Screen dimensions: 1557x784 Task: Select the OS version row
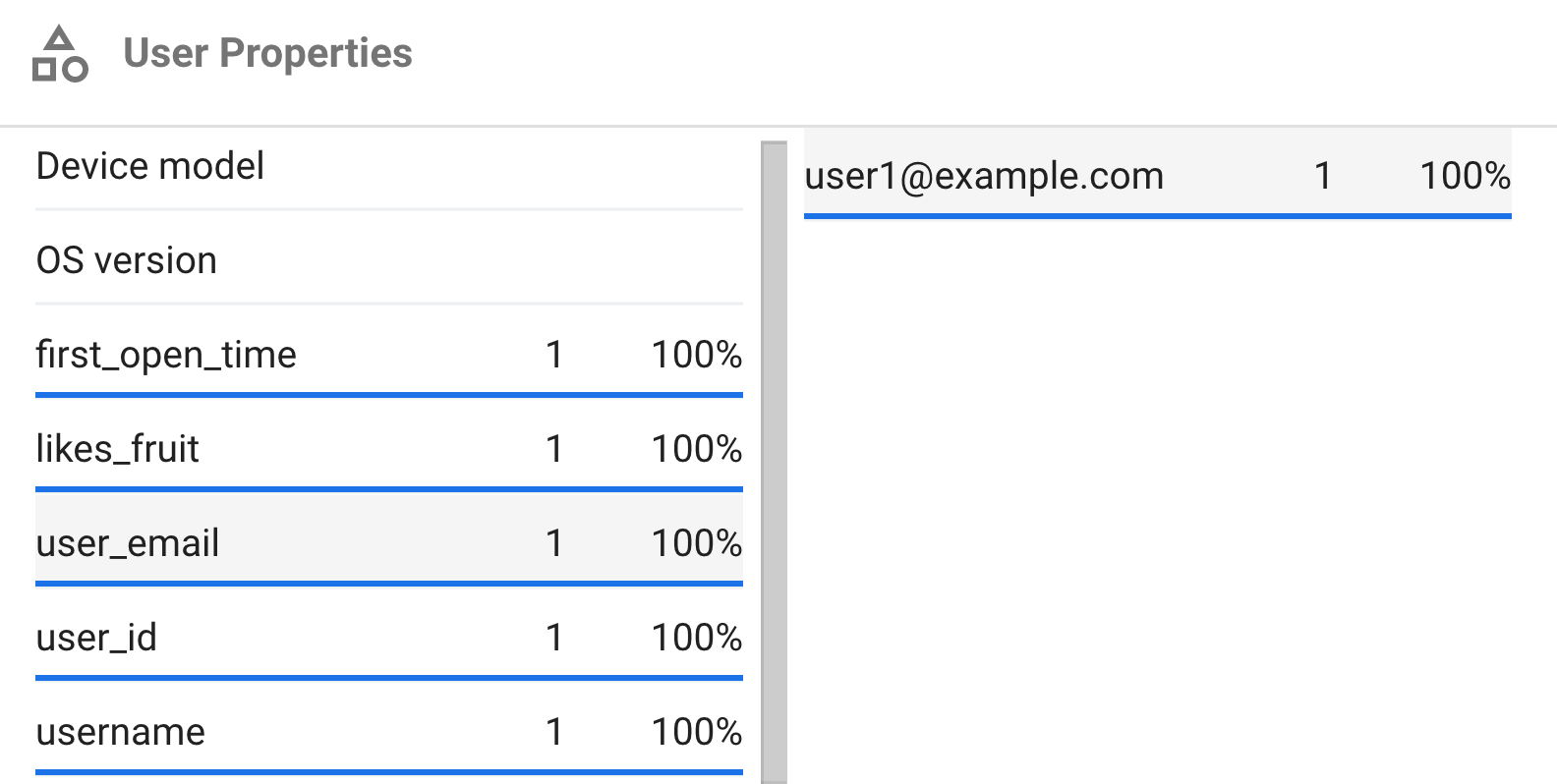(389, 260)
